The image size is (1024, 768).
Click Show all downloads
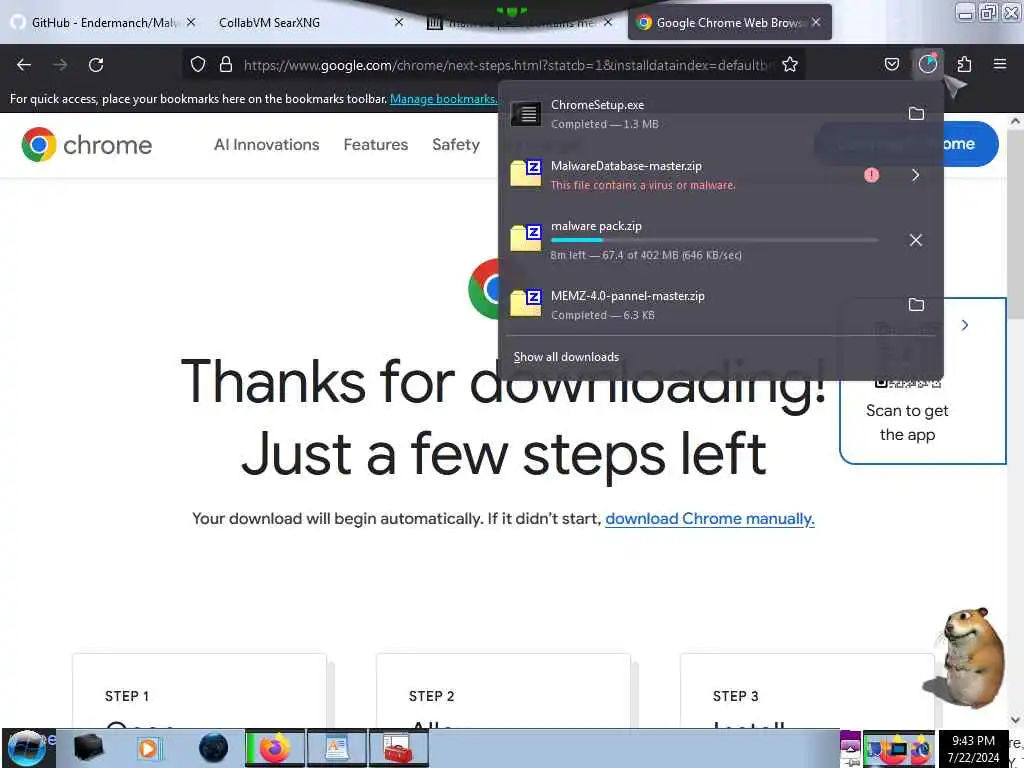tap(566, 357)
